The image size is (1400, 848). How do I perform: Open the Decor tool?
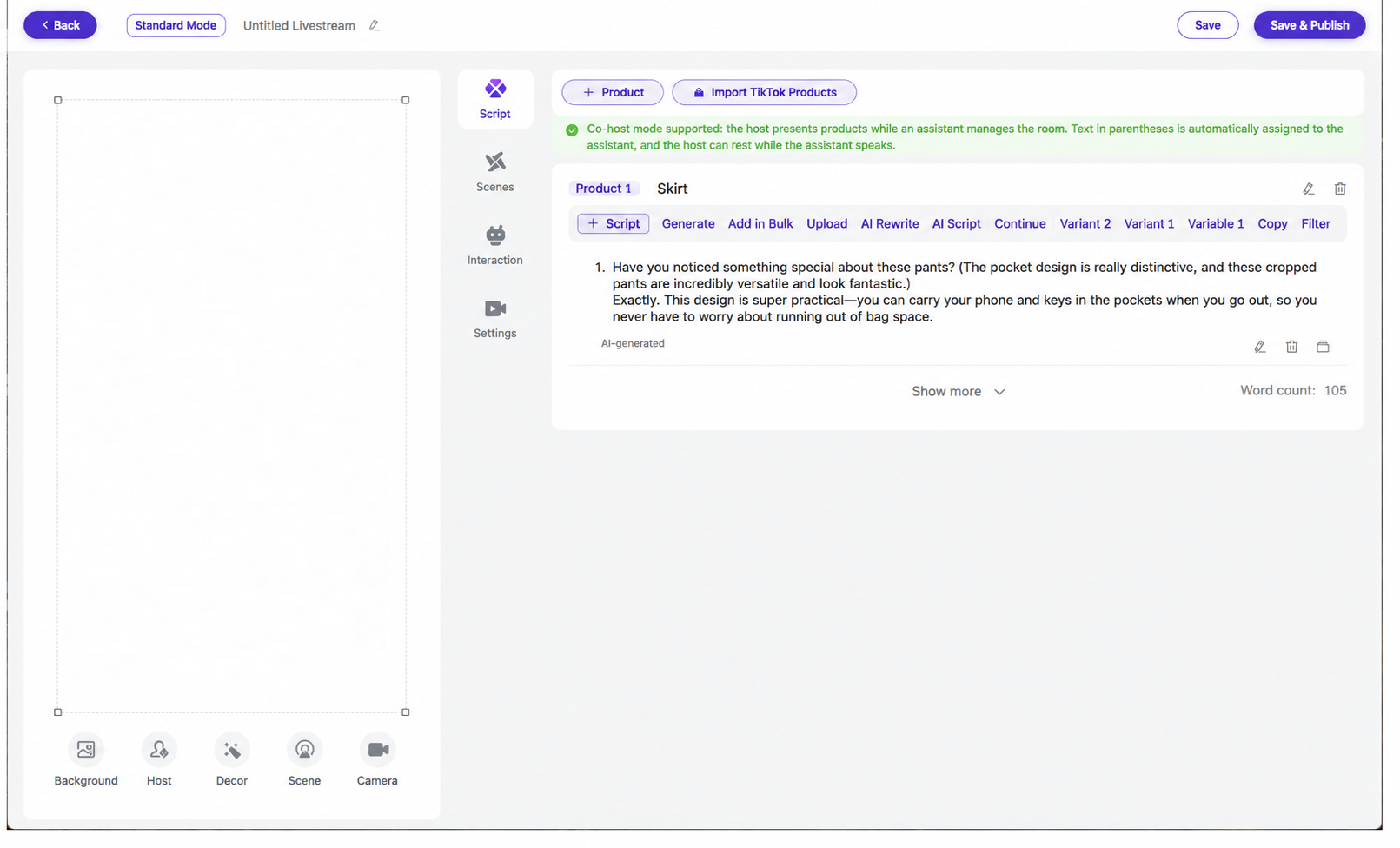tap(232, 760)
